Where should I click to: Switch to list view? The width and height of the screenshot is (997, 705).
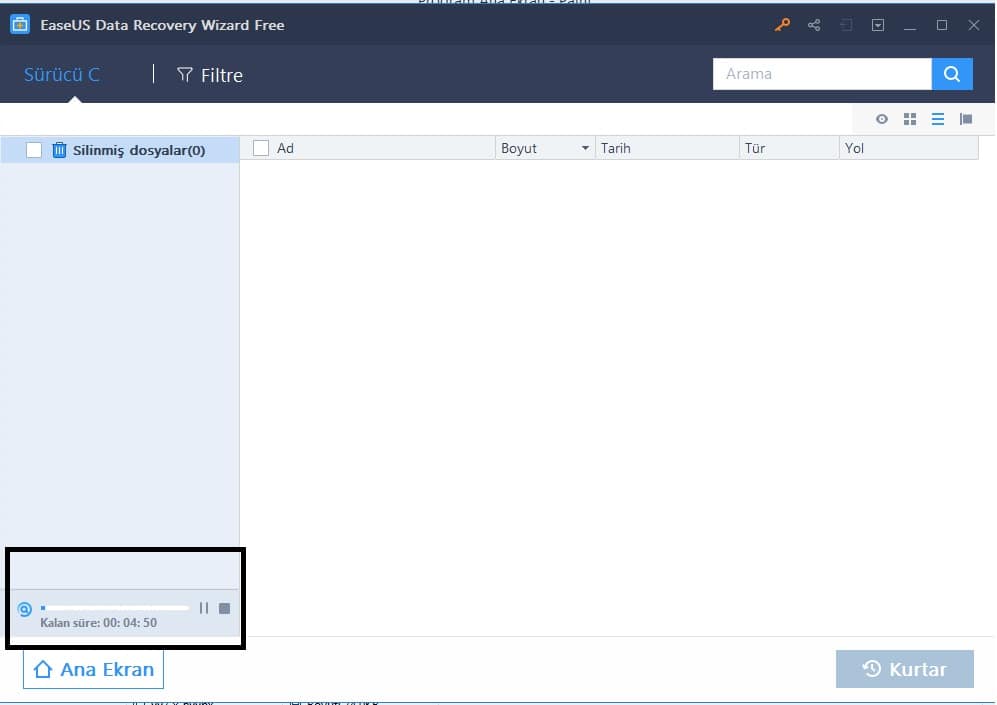point(938,119)
